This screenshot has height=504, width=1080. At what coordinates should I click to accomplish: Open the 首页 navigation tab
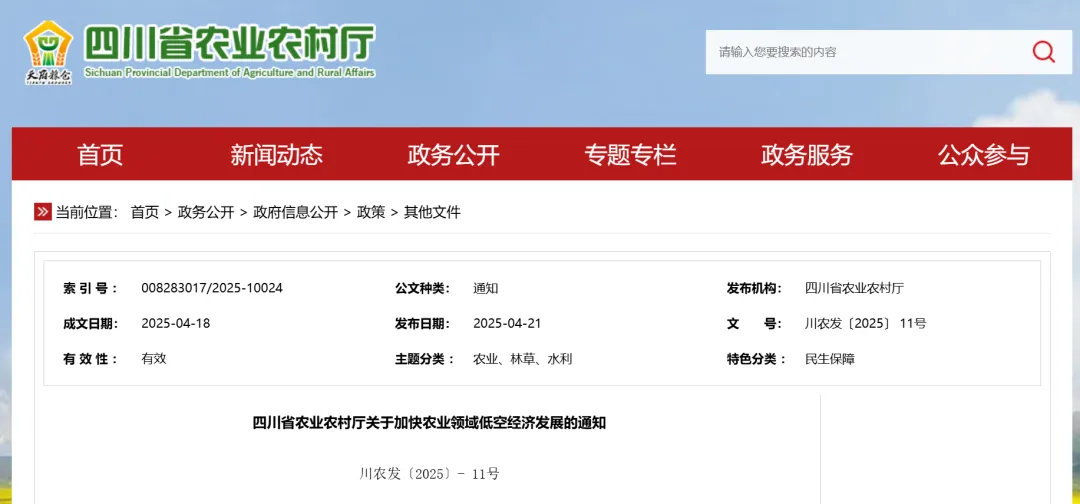point(100,155)
